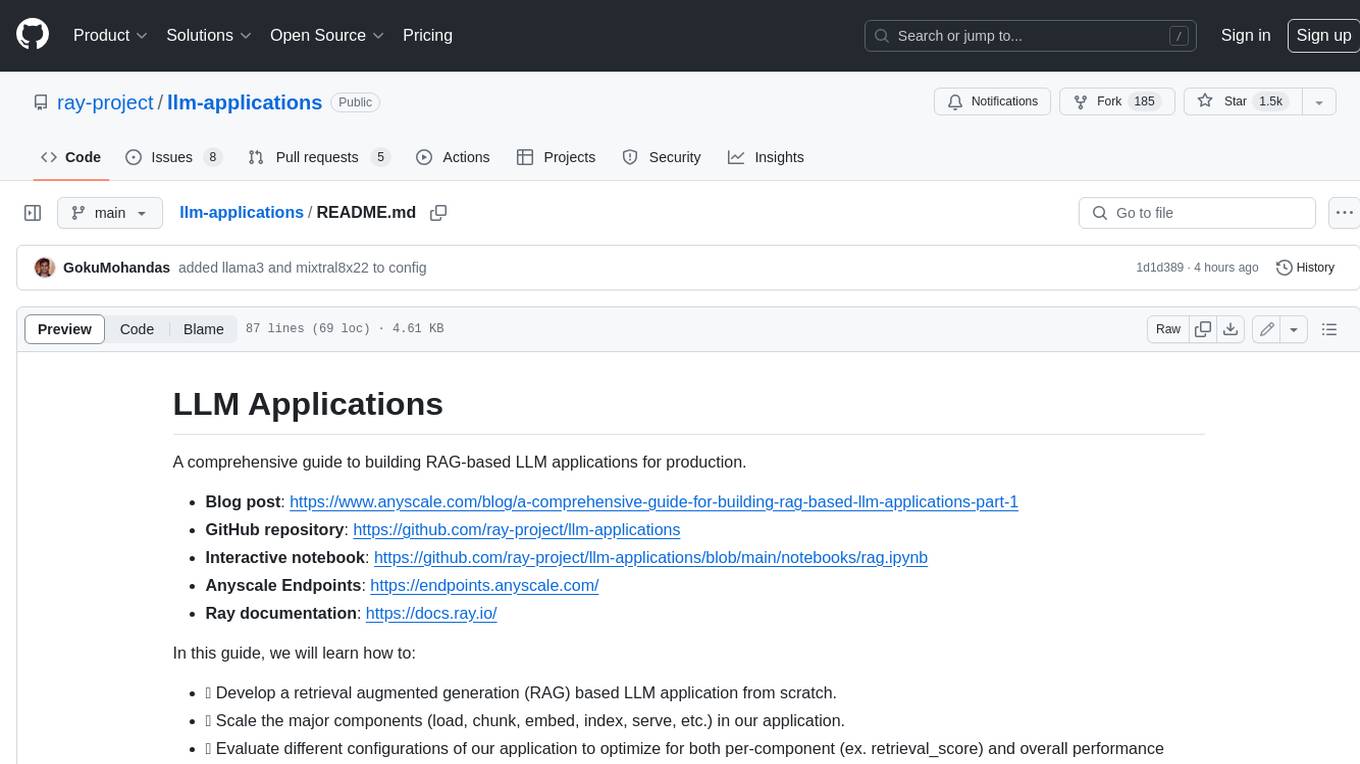This screenshot has height=764, width=1360.
Task: Click the pencil edit file icon
Action: (1267, 329)
